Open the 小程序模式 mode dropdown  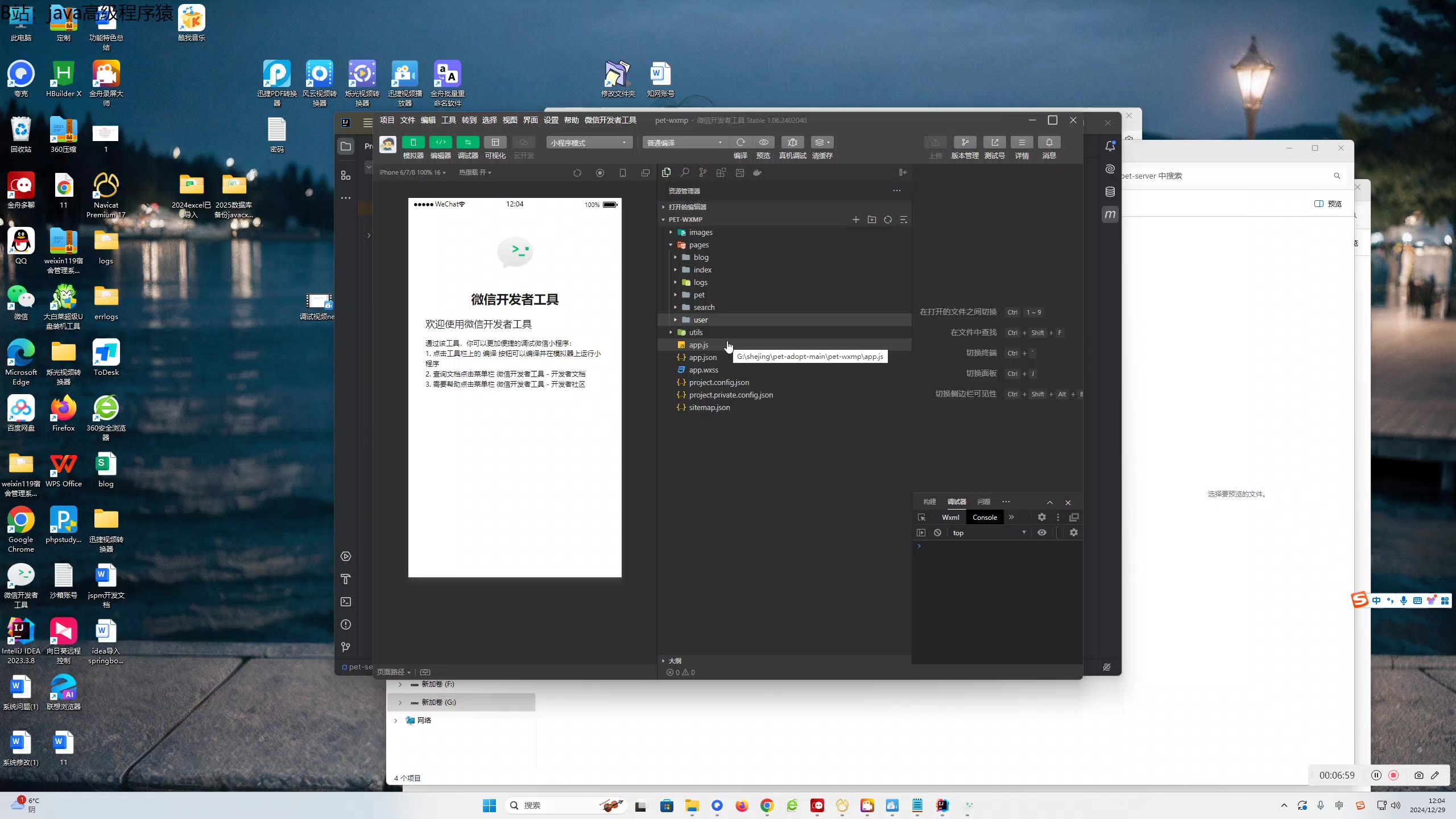589,143
